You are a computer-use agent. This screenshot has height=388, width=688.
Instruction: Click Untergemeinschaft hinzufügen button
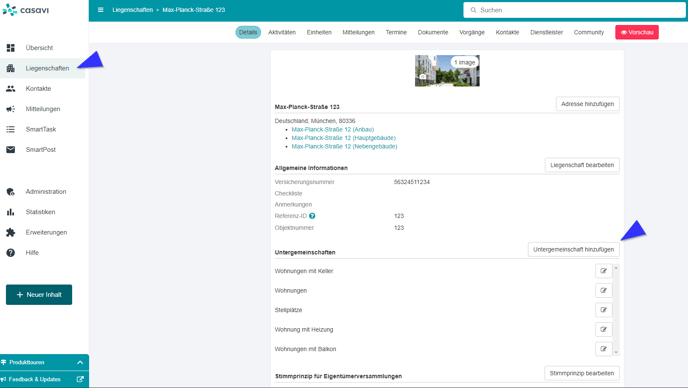pyautogui.click(x=573, y=249)
